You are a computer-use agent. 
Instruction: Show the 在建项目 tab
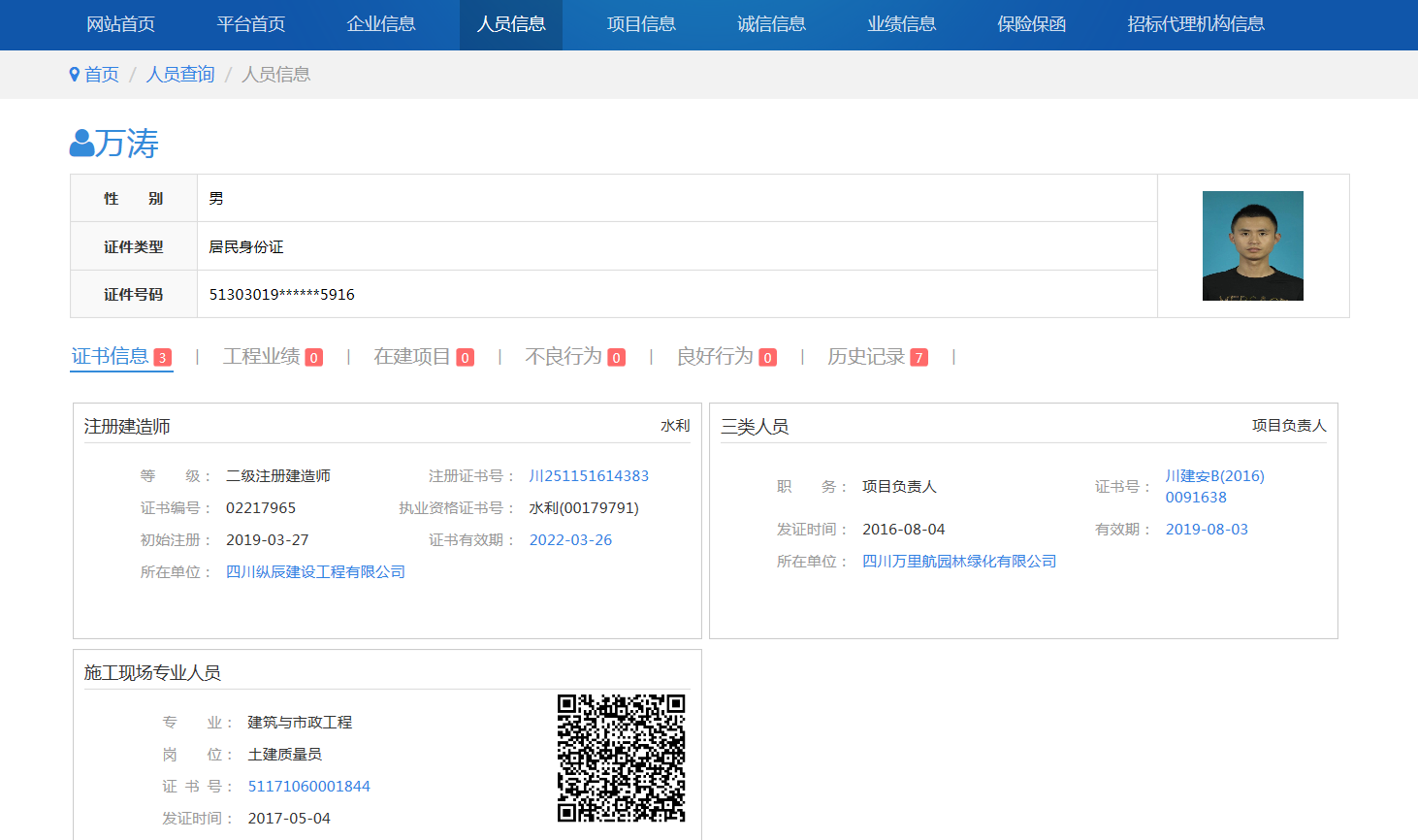click(x=412, y=357)
